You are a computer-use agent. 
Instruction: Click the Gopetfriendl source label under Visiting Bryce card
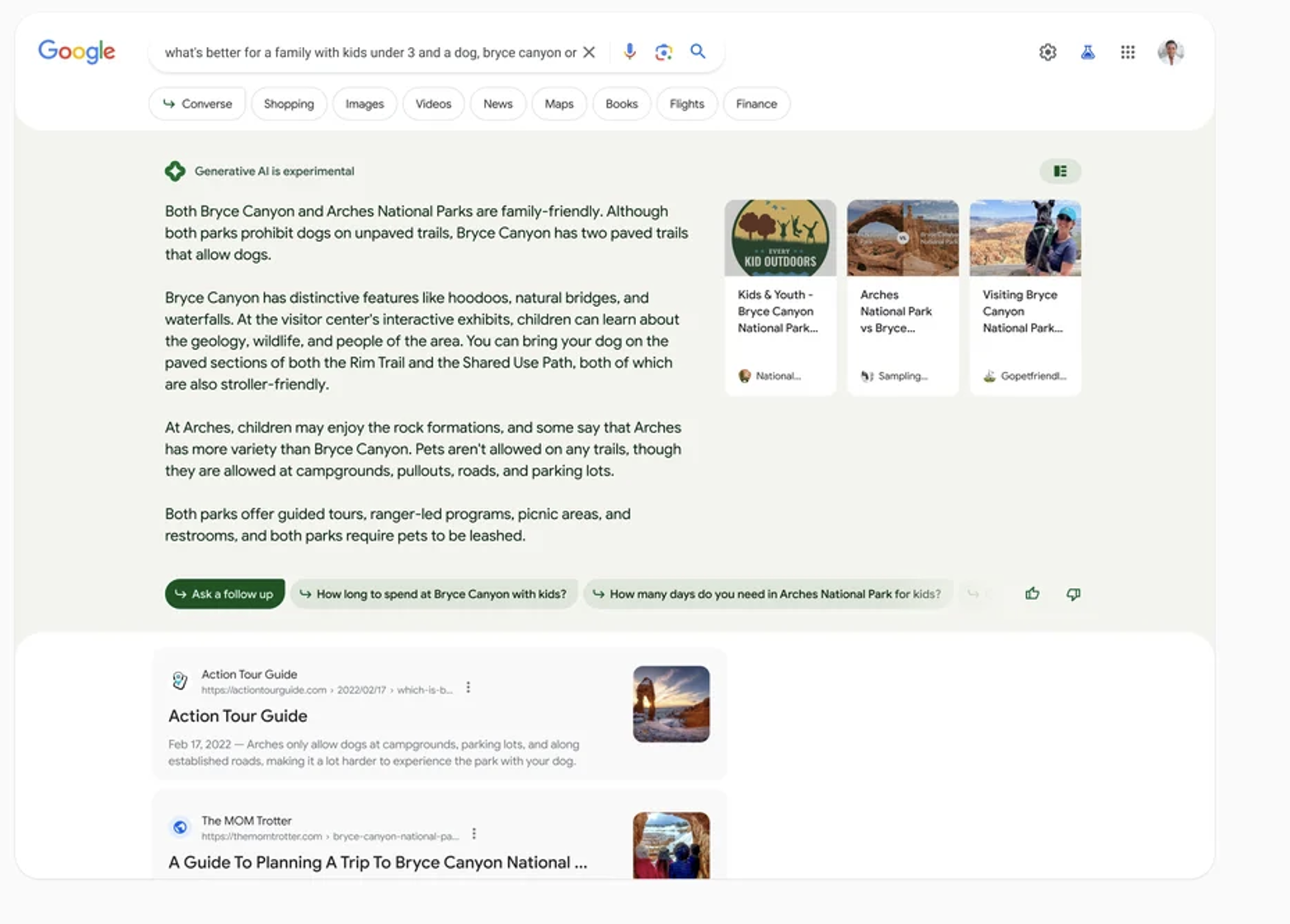click(x=1025, y=376)
